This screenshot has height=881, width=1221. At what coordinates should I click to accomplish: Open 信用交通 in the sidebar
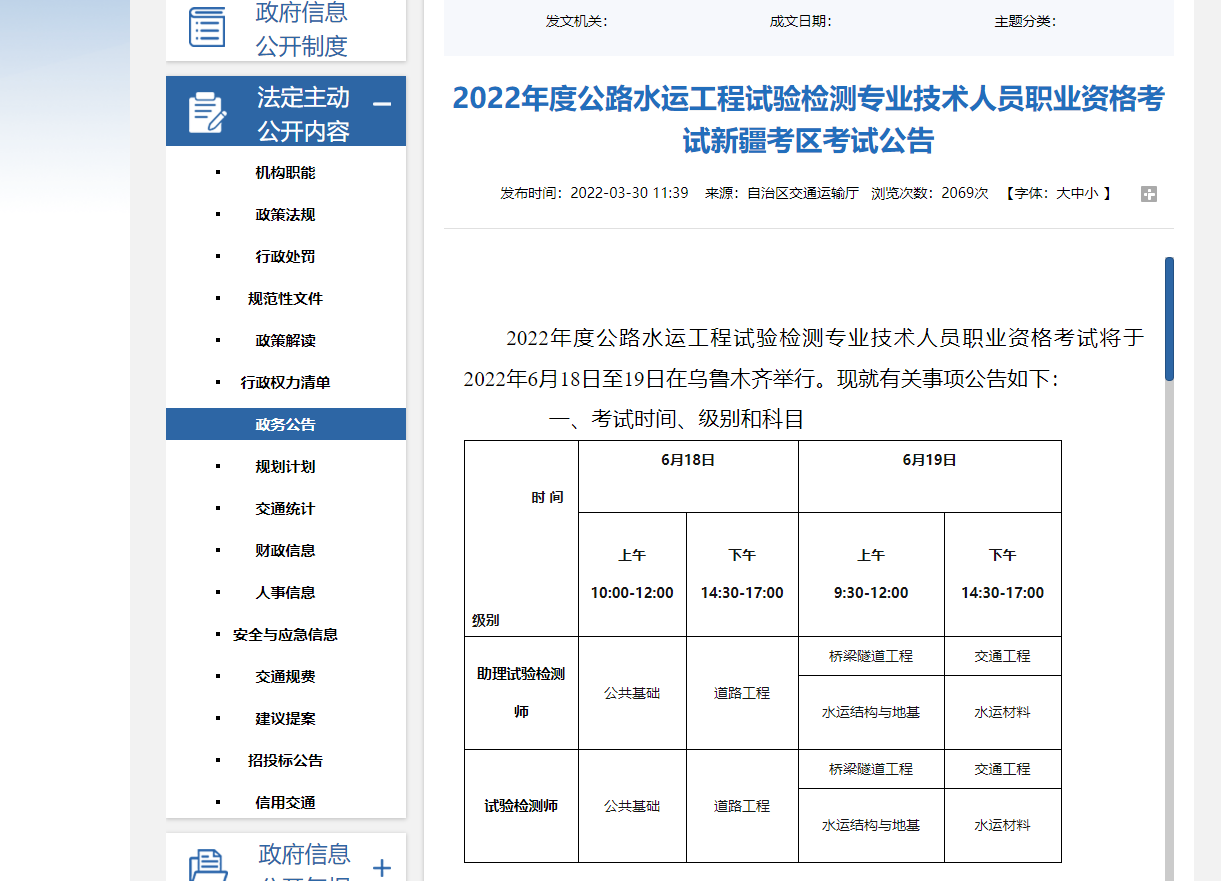click(285, 803)
